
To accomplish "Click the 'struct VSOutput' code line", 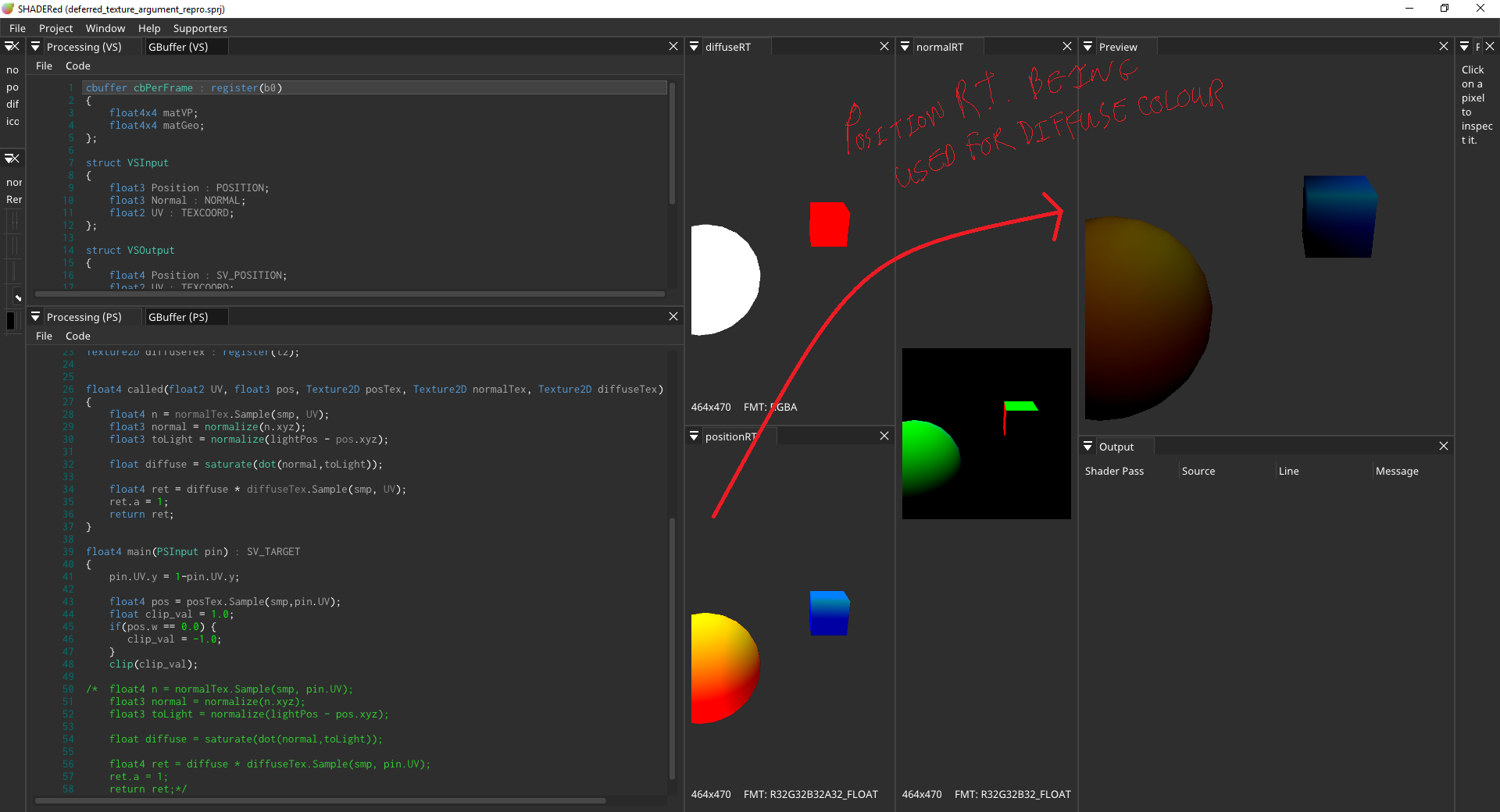I will 130,251.
